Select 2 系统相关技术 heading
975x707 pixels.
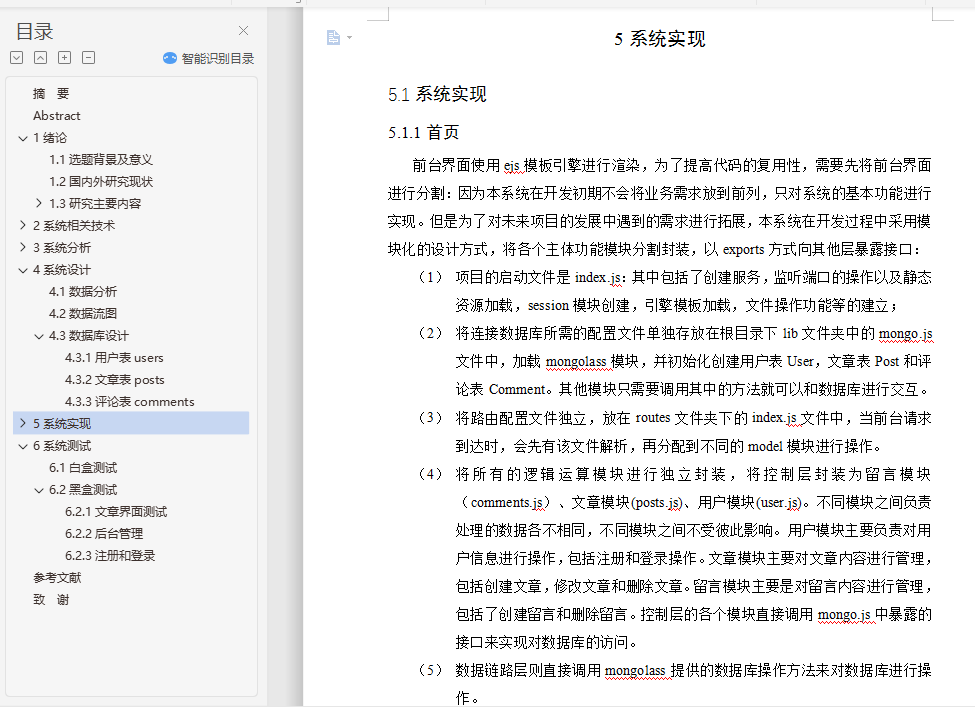coord(74,225)
